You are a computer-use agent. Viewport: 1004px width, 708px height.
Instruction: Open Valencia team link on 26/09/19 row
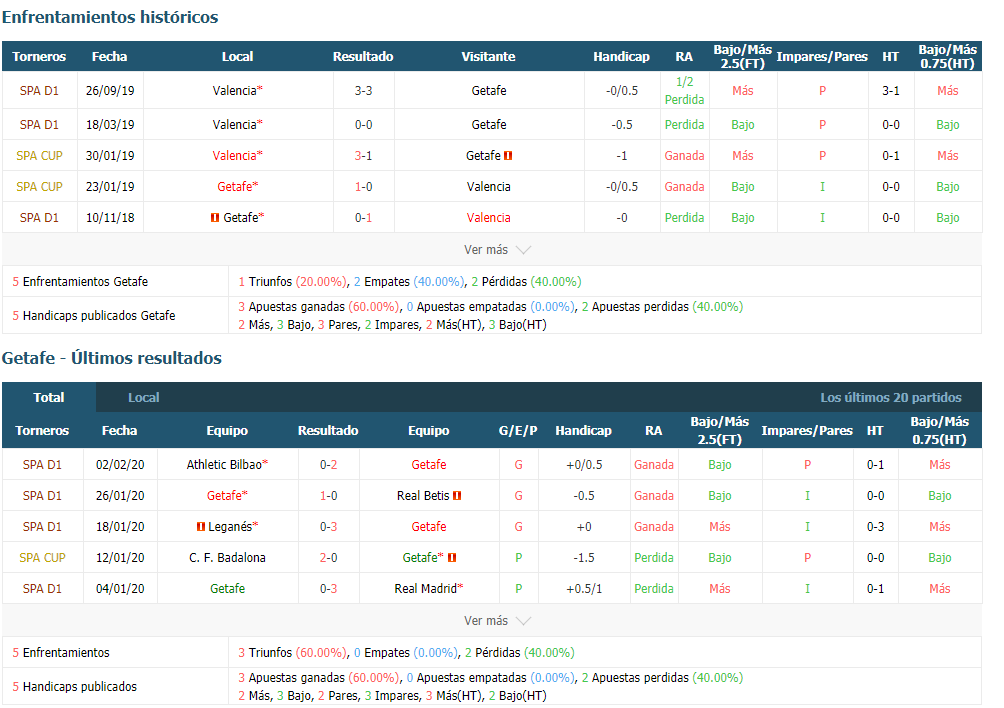pyautogui.click(x=234, y=91)
